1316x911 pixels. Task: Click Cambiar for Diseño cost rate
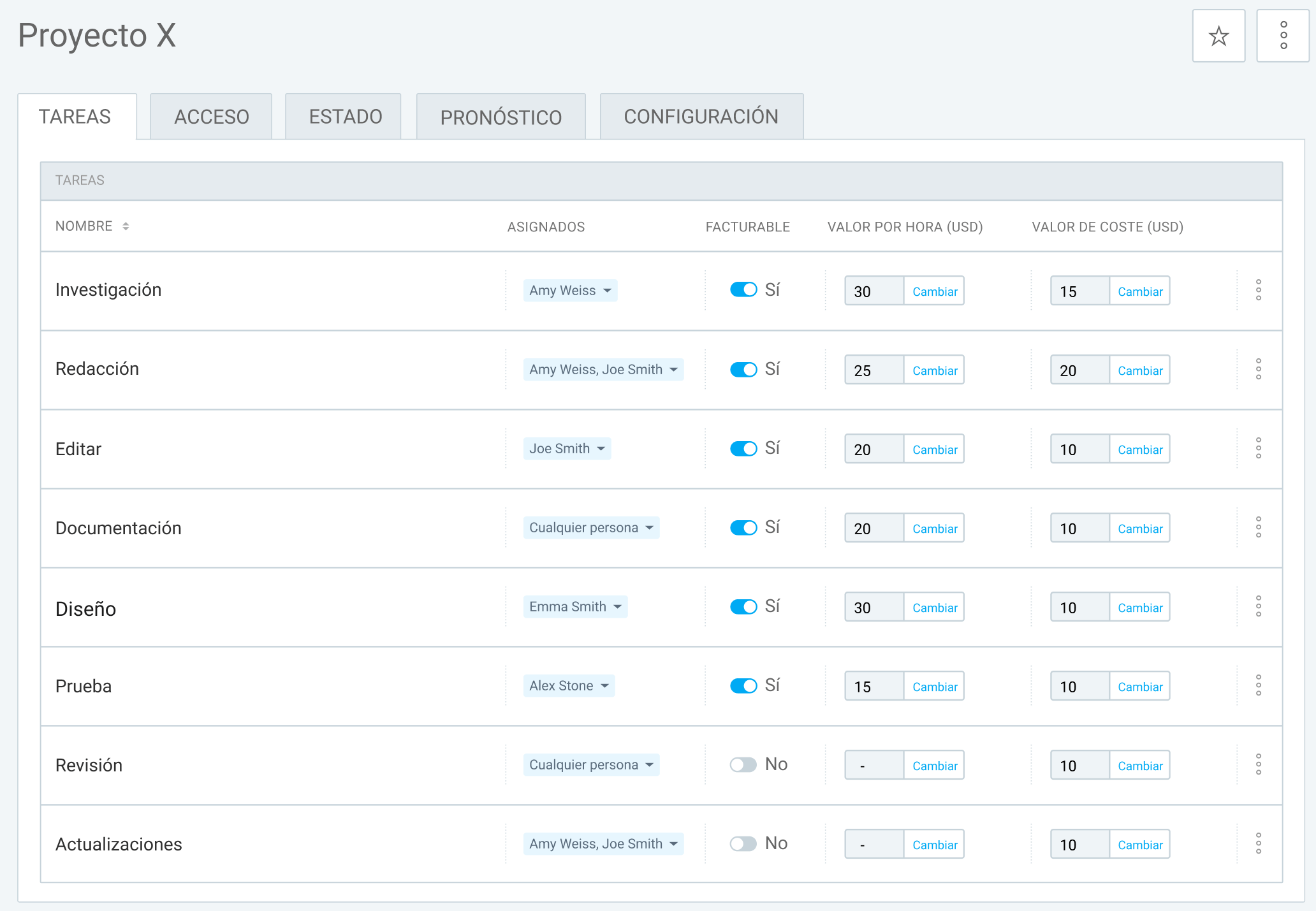pyautogui.click(x=1140, y=608)
